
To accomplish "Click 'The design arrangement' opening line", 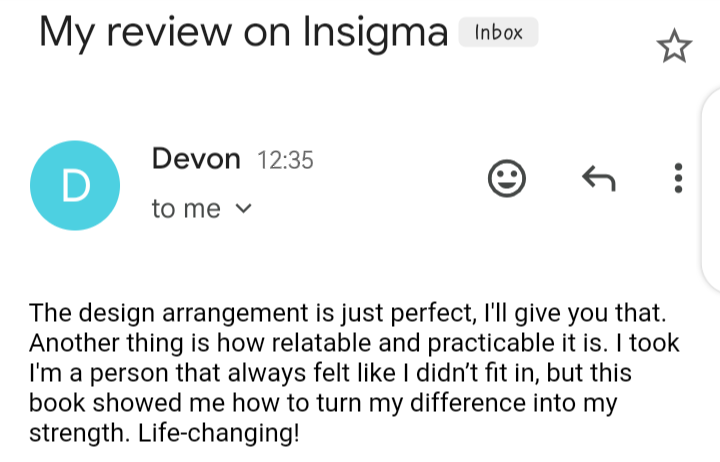I will pyautogui.click(x=140, y=312).
